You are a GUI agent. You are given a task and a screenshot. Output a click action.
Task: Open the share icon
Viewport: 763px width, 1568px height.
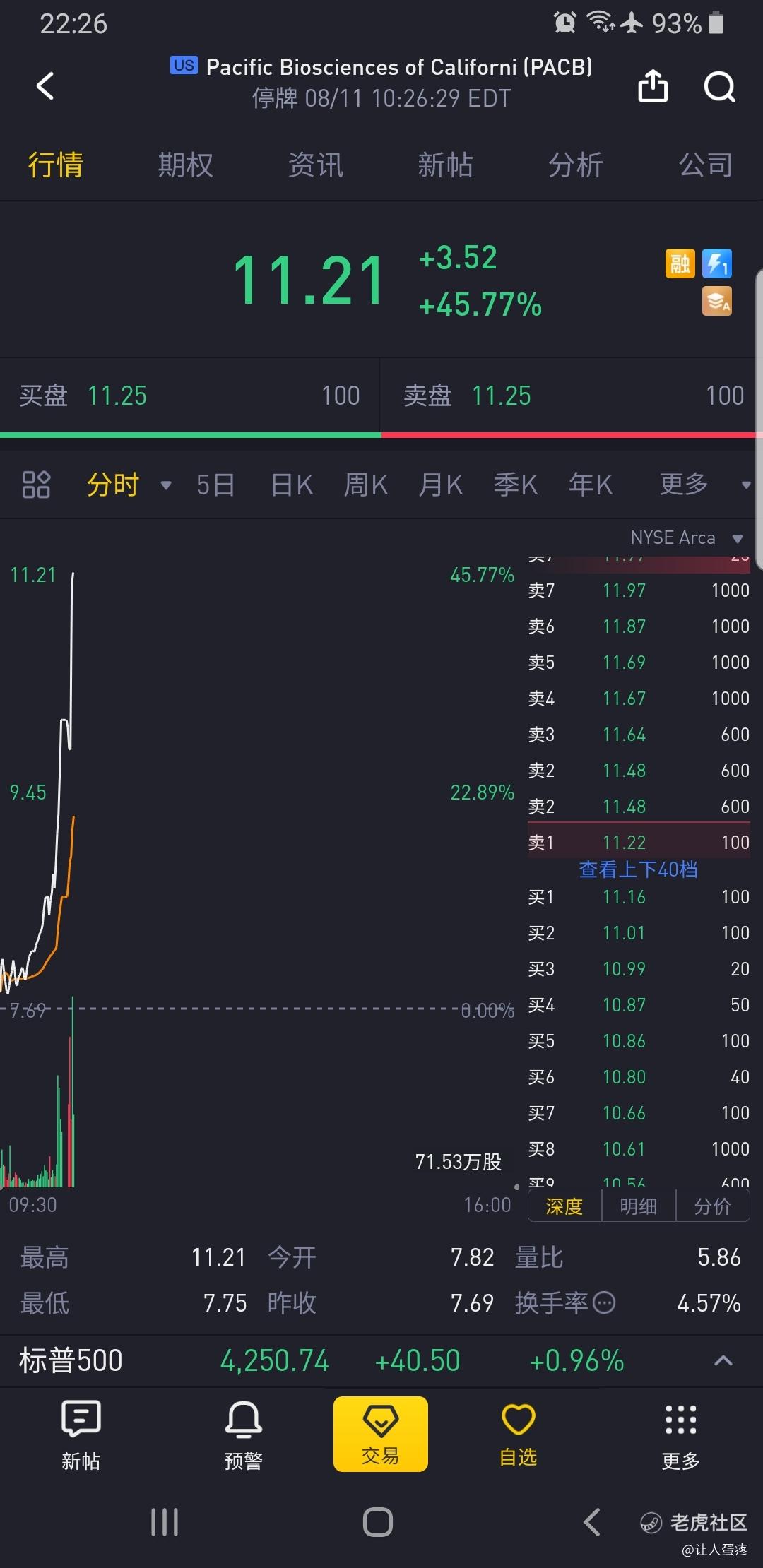pyautogui.click(x=653, y=86)
